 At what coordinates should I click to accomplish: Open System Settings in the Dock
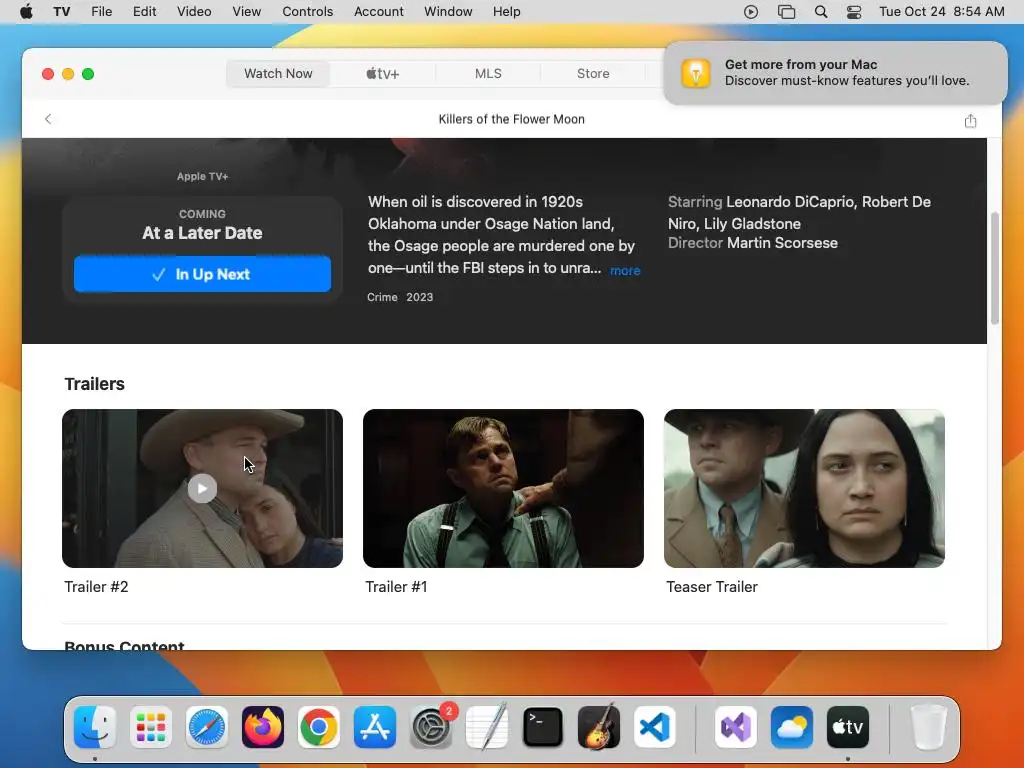pos(431,727)
